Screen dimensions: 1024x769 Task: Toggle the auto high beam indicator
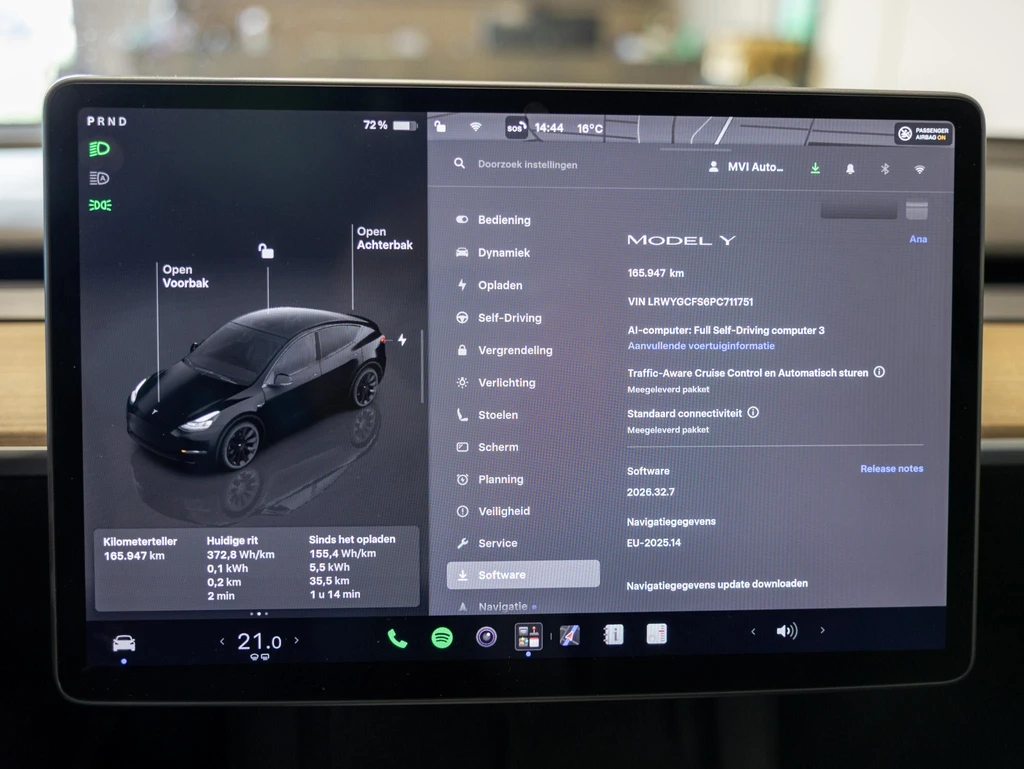tap(99, 178)
